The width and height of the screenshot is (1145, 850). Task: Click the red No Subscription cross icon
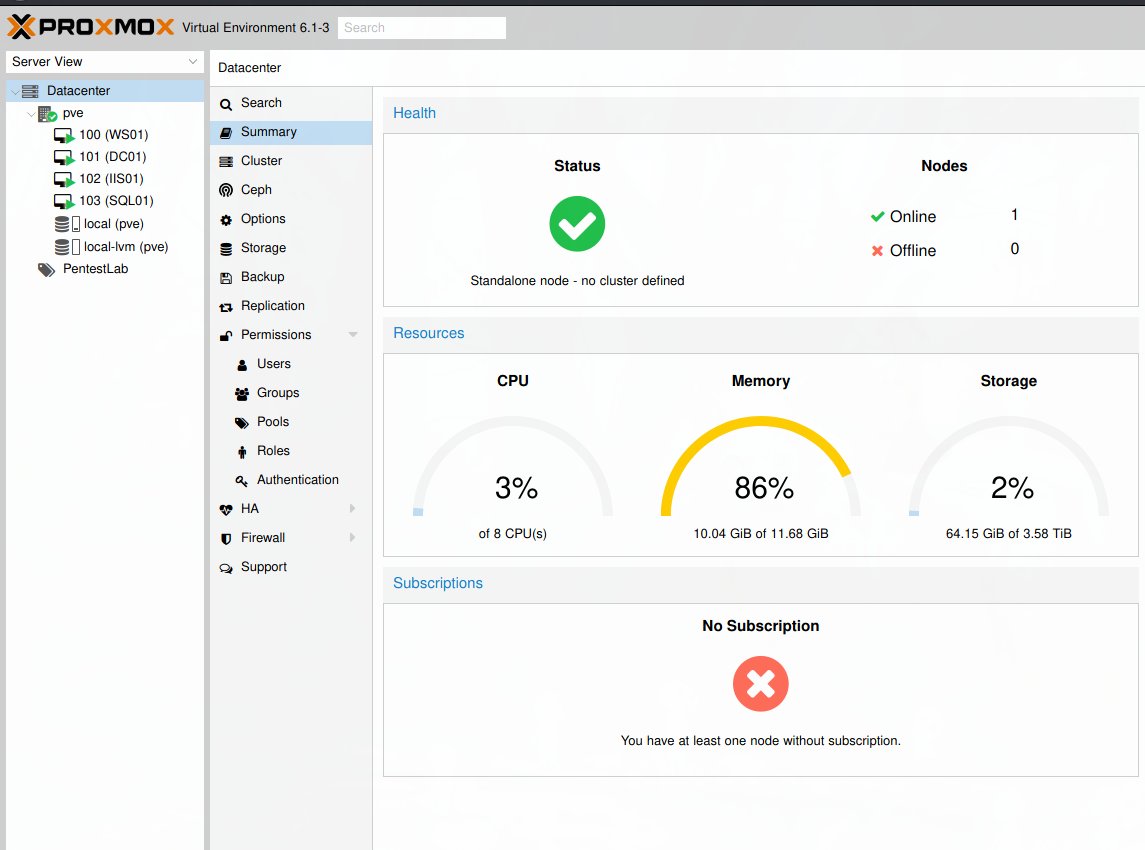pyautogui.click(x=760, y=684)
